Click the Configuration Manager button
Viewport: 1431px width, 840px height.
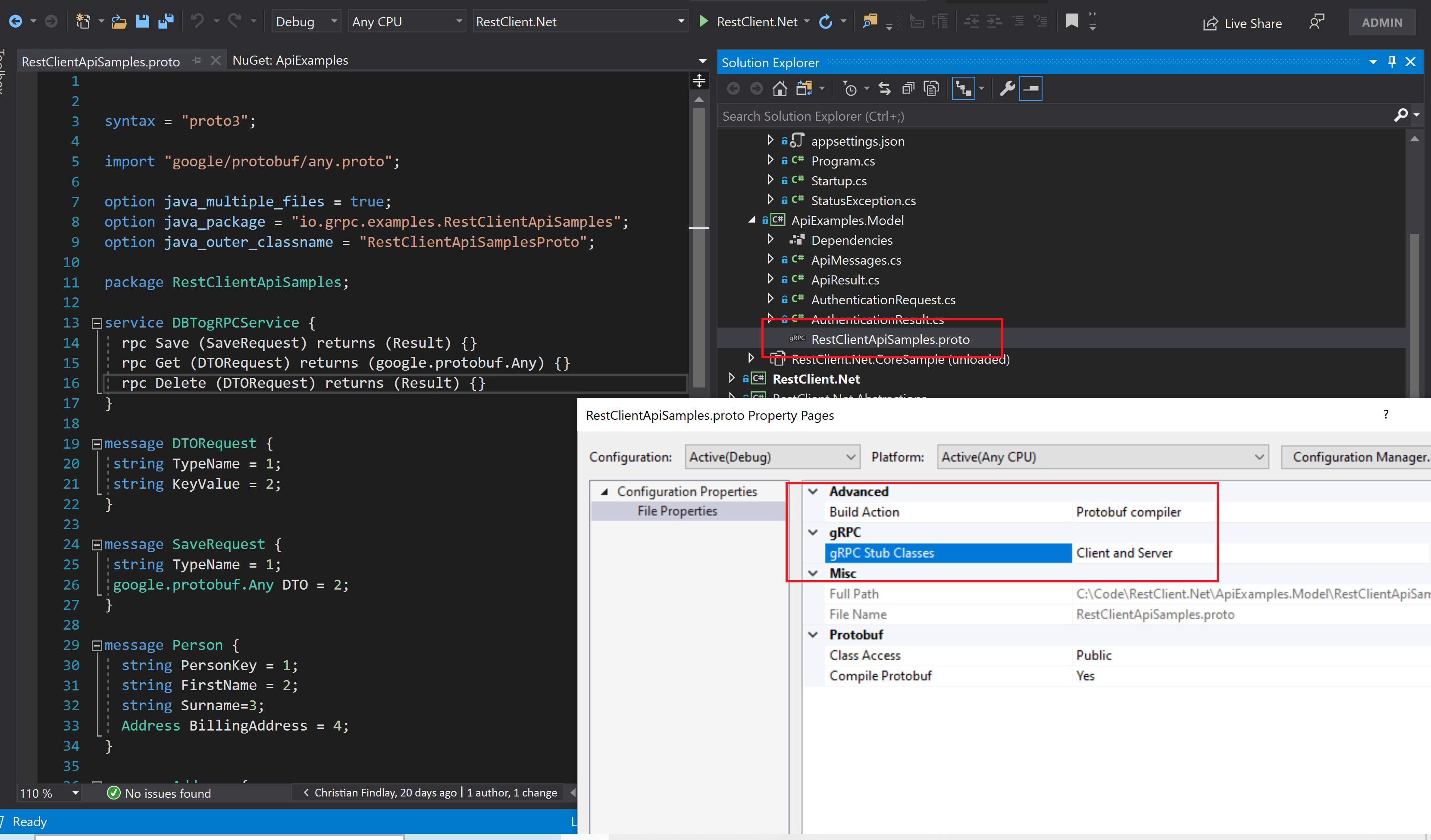point(1356,457)
